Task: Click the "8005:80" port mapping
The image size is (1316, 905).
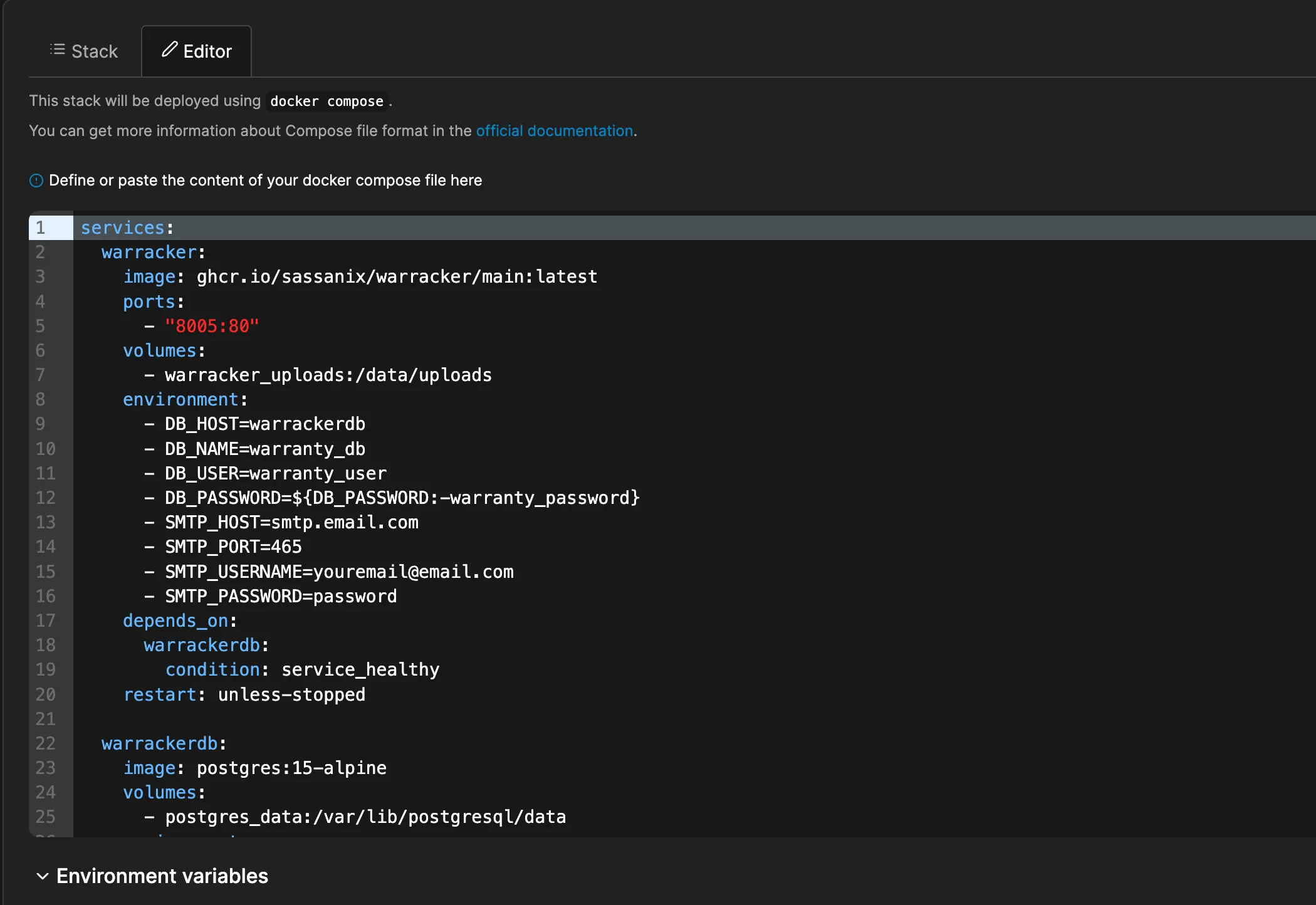Action: (212, 326)
